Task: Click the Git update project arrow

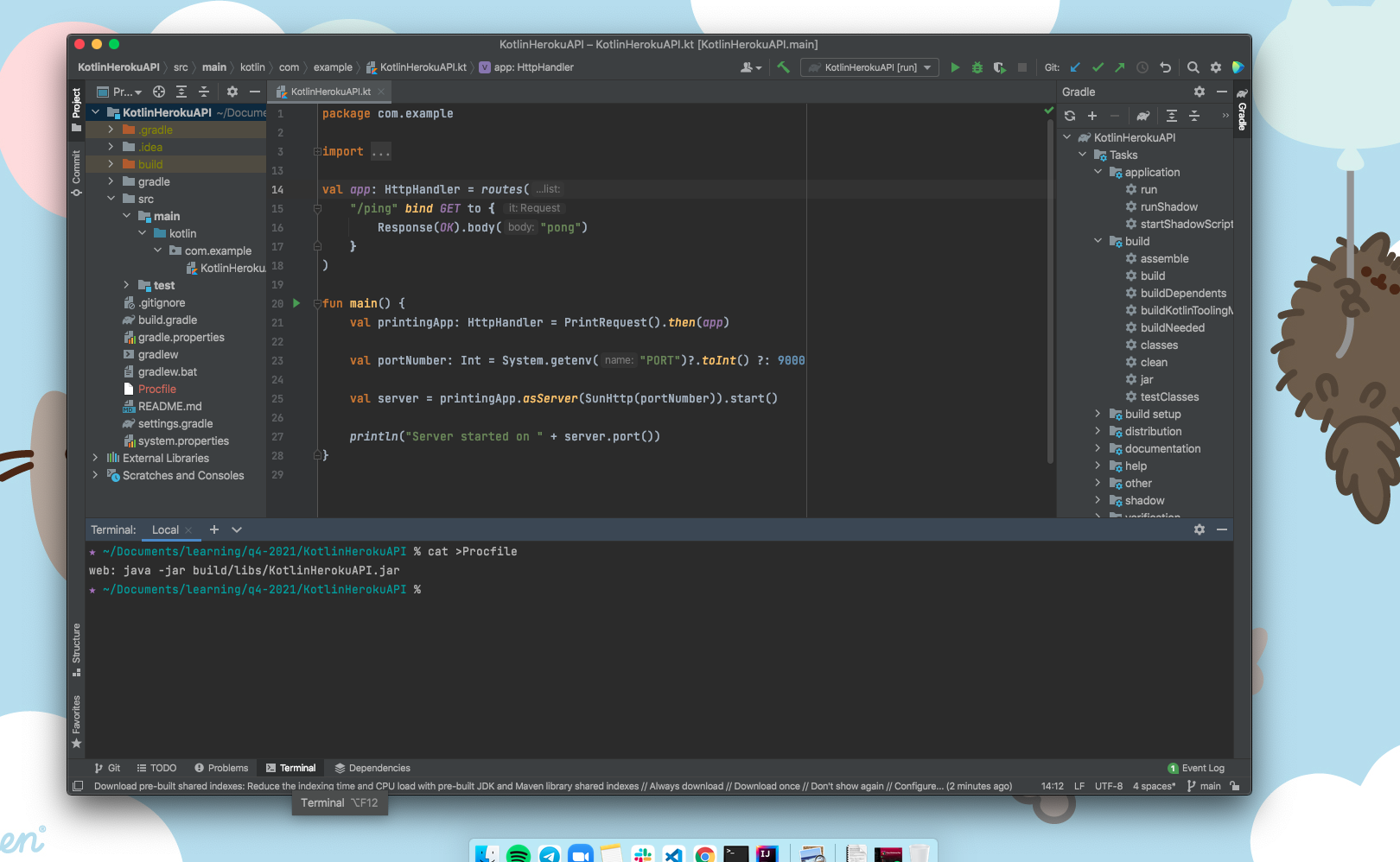Action: click(x=1075, y=67)
